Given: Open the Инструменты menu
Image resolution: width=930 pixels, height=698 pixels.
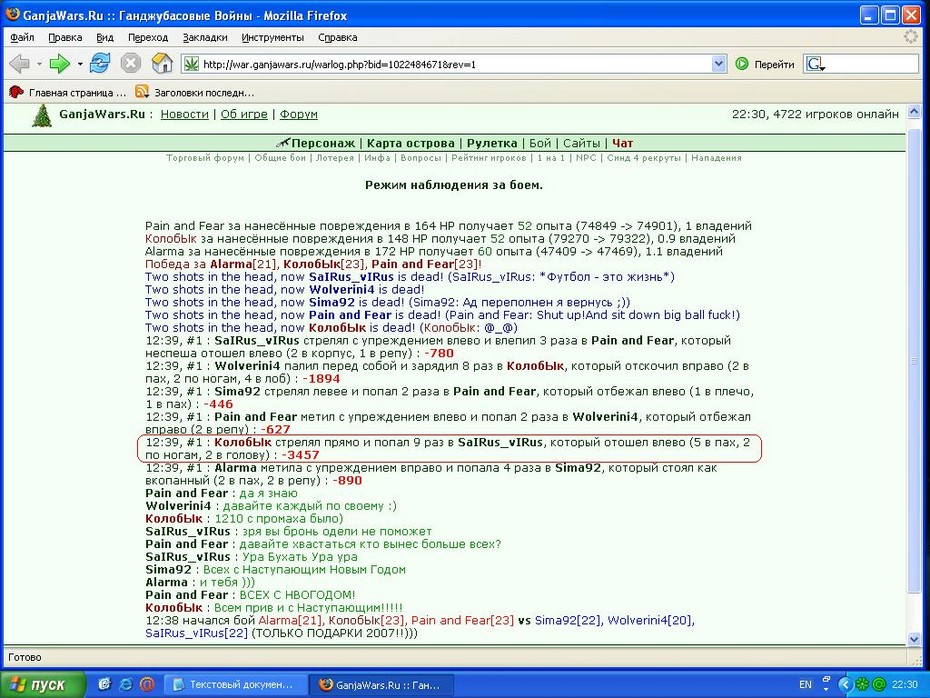Looking at the screenshot, I should pyautogui.click(x=272, y=37).
